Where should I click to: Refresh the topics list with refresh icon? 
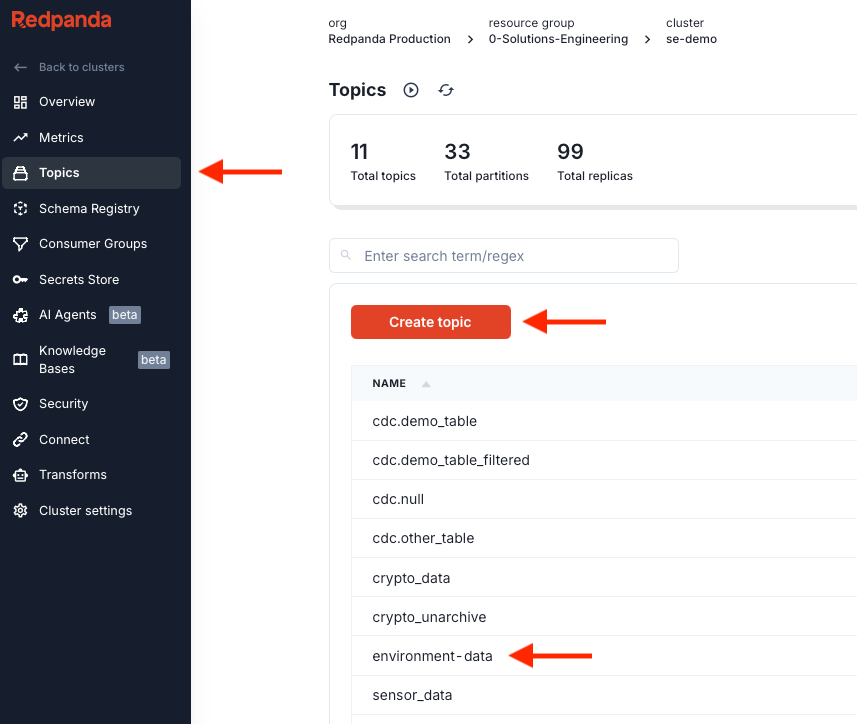coord(446,90)
